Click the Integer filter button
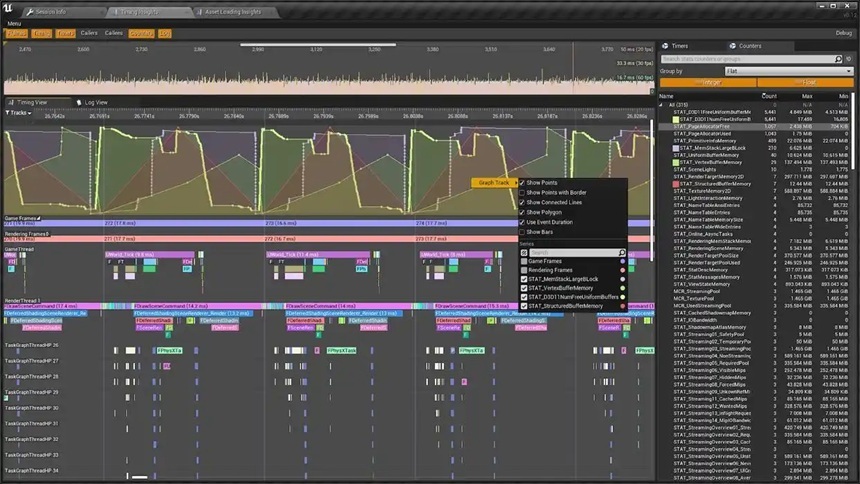The image size is (860, 484). [x=708, y=82]
